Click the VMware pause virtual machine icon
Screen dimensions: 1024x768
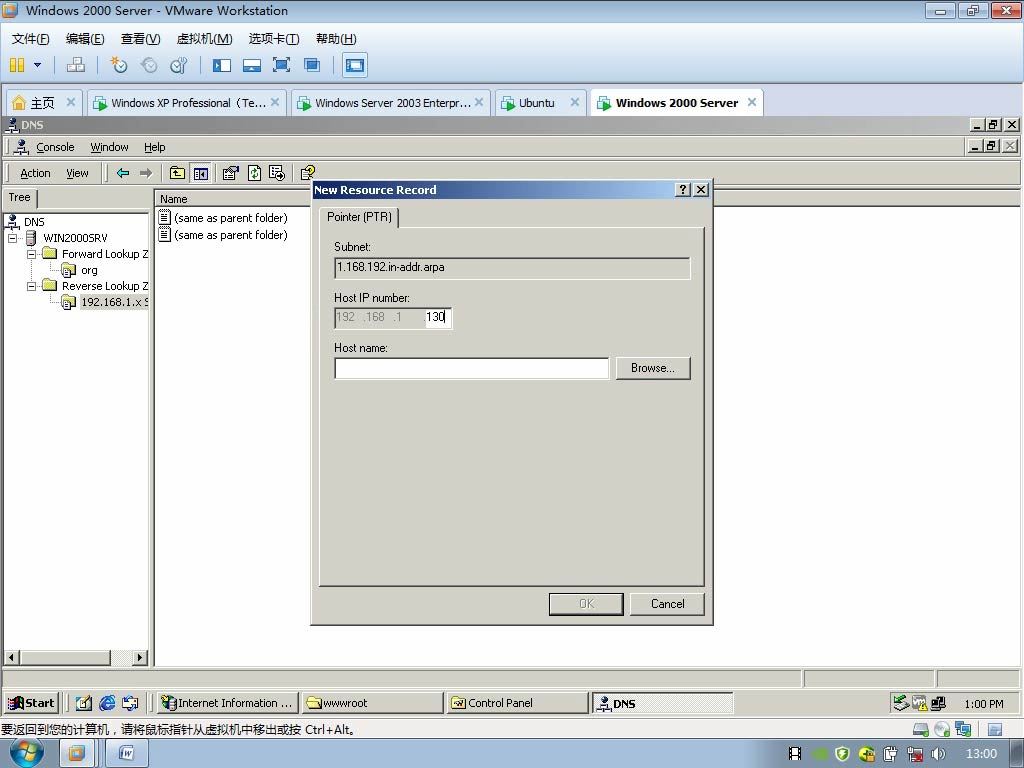point(17,65)
